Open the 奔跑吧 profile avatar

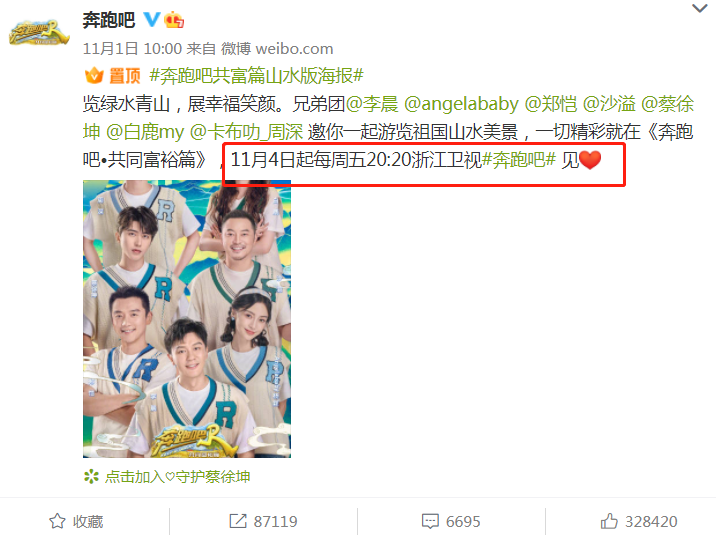click(39, 33)
